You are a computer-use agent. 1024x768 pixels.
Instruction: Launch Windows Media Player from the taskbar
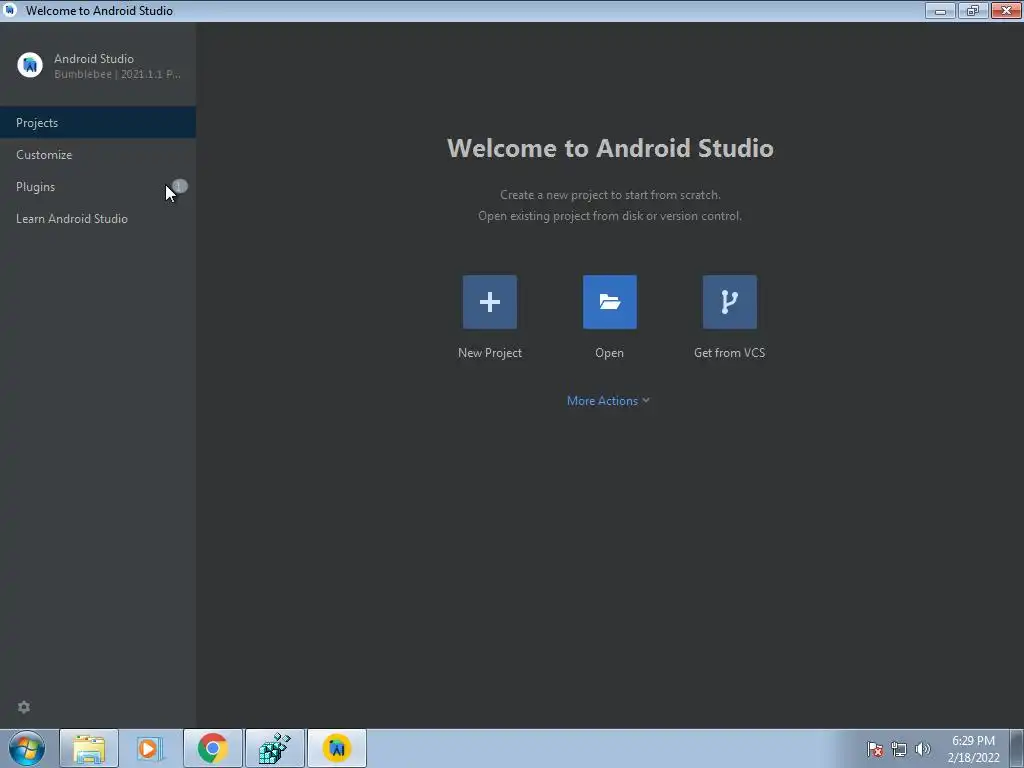150,748
